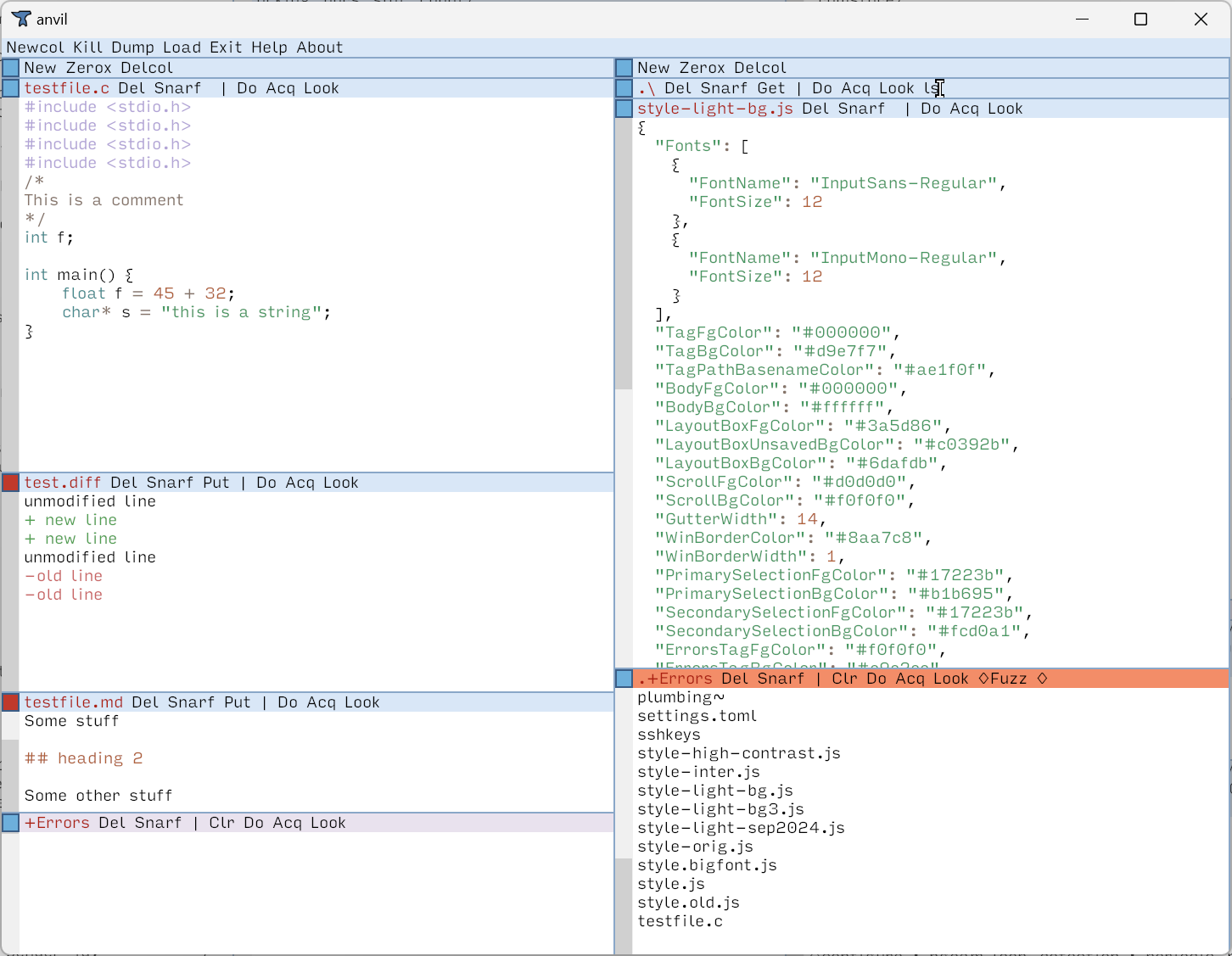Click the layout box of the right column

click(x=624, y=68)
